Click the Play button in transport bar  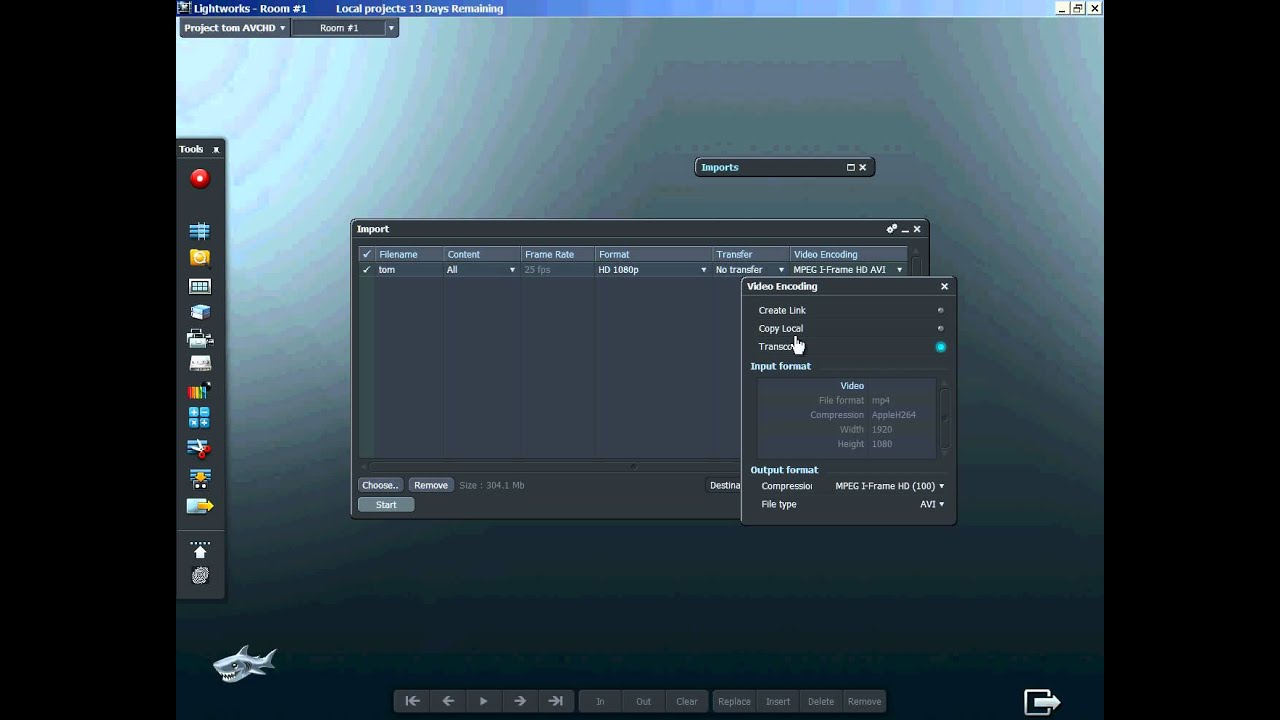pos(484,701)
